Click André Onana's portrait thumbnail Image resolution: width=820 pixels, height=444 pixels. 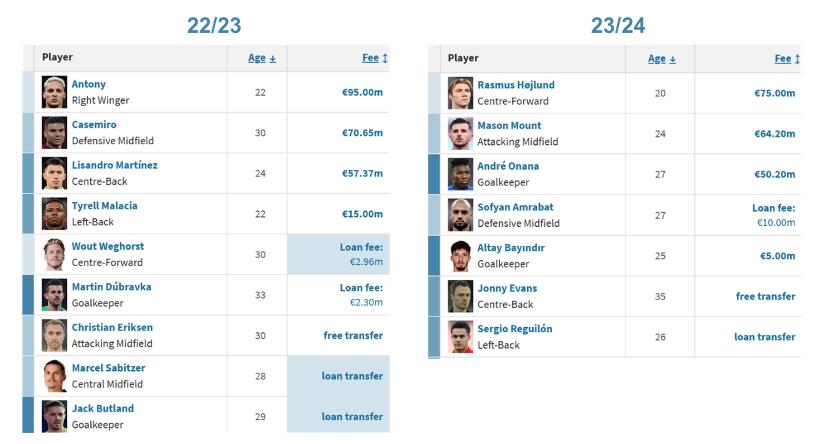click(460, 174)
